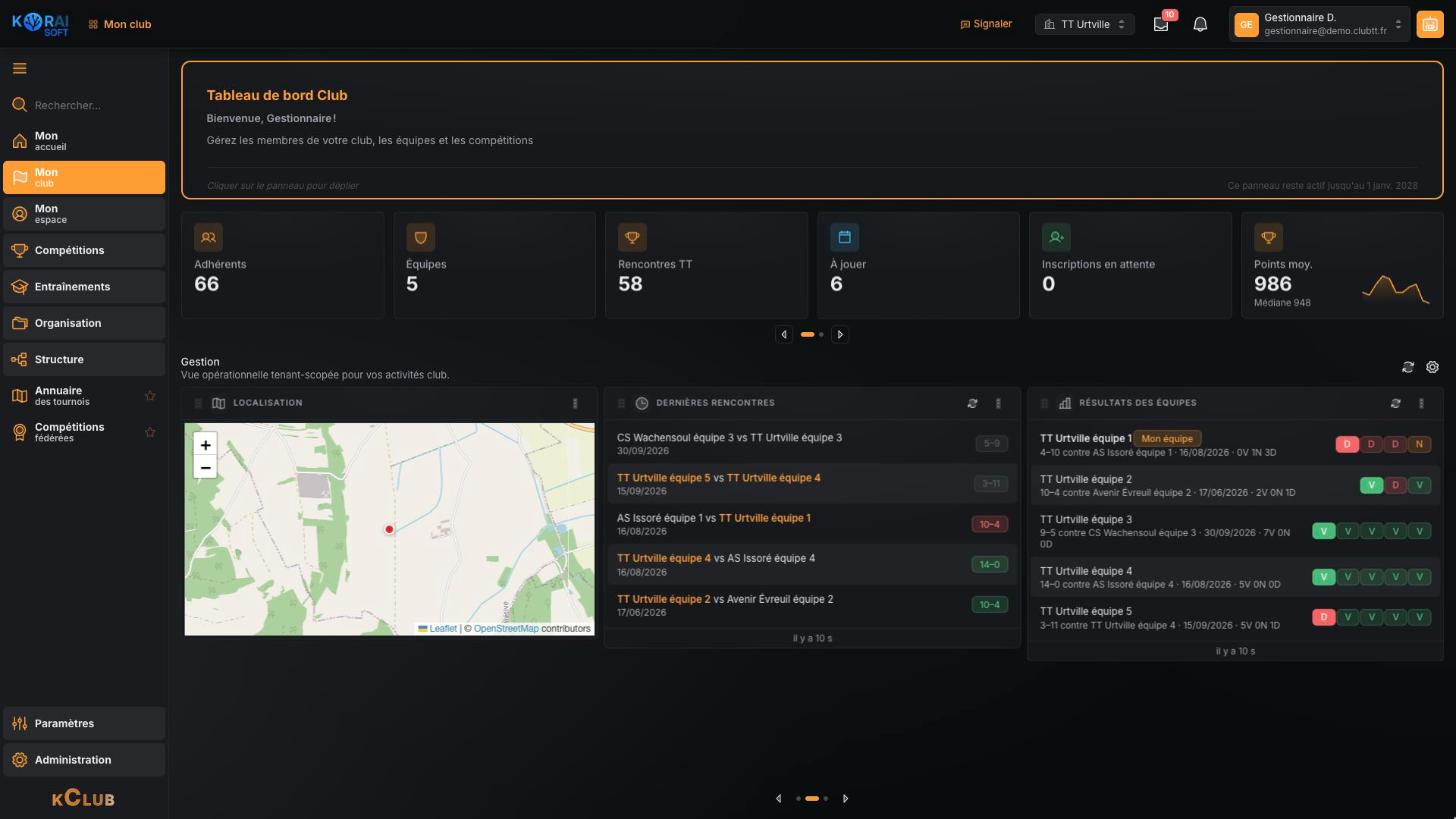The height and width of the screenshot is (819, 1456).
Task: Open Mon accueil in the sidebar
Action: coord(84,141)
